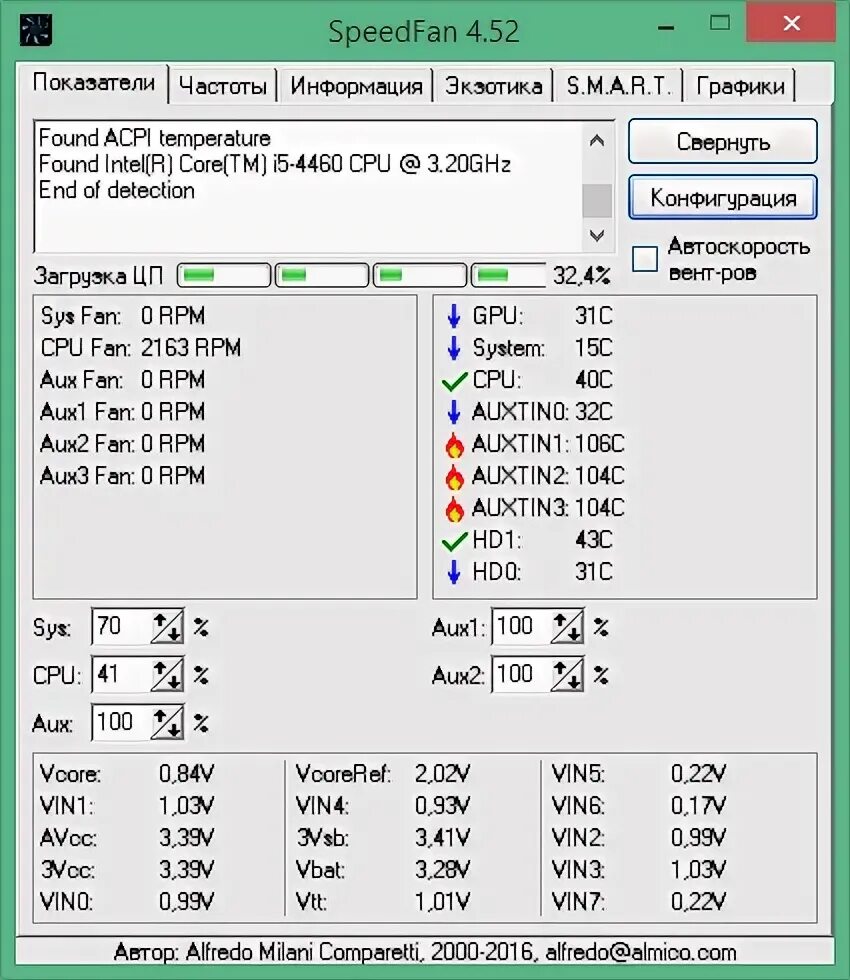Viewport: 850px width, 980px height.
Task: Click the 'Found ACPI temperature' log line
Action: tap(154, 138)
